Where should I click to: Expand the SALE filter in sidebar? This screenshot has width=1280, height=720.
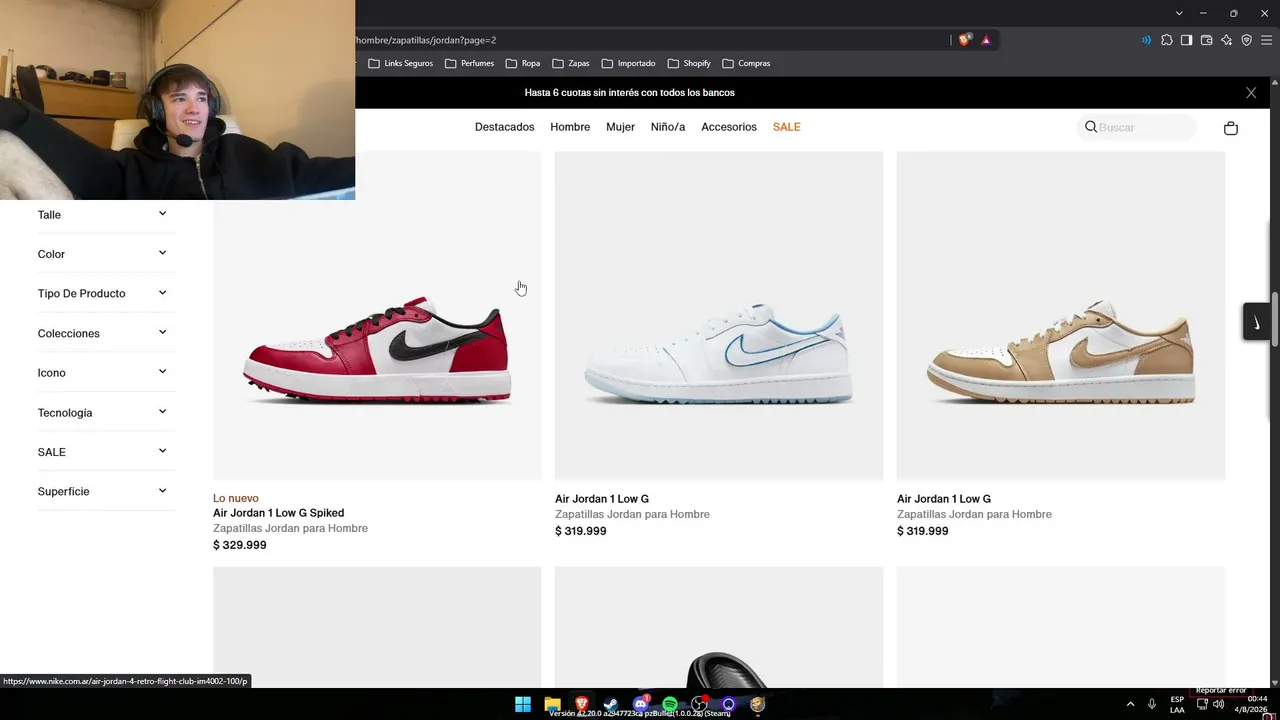pyautogui.click(x=106, y=452)
